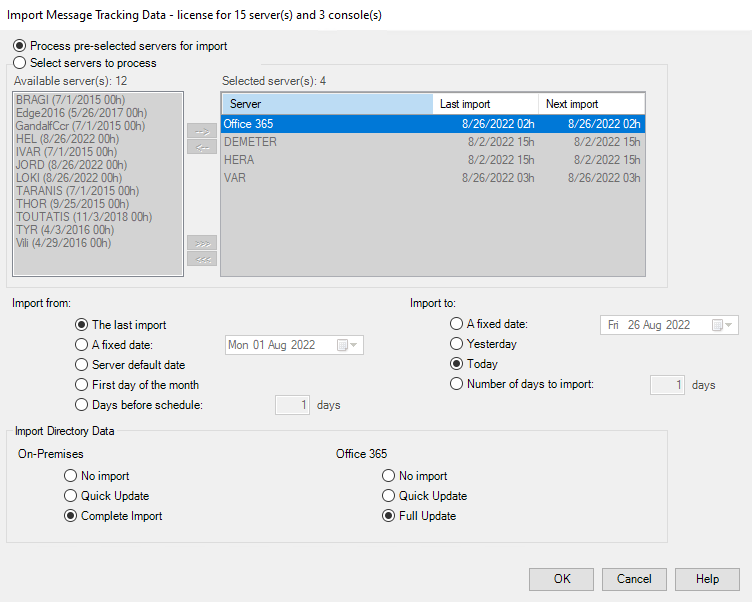The width and height of the screenshot is (752, 602).
Task: Select Office 365 'No import' option
Action: pos(389,476)
